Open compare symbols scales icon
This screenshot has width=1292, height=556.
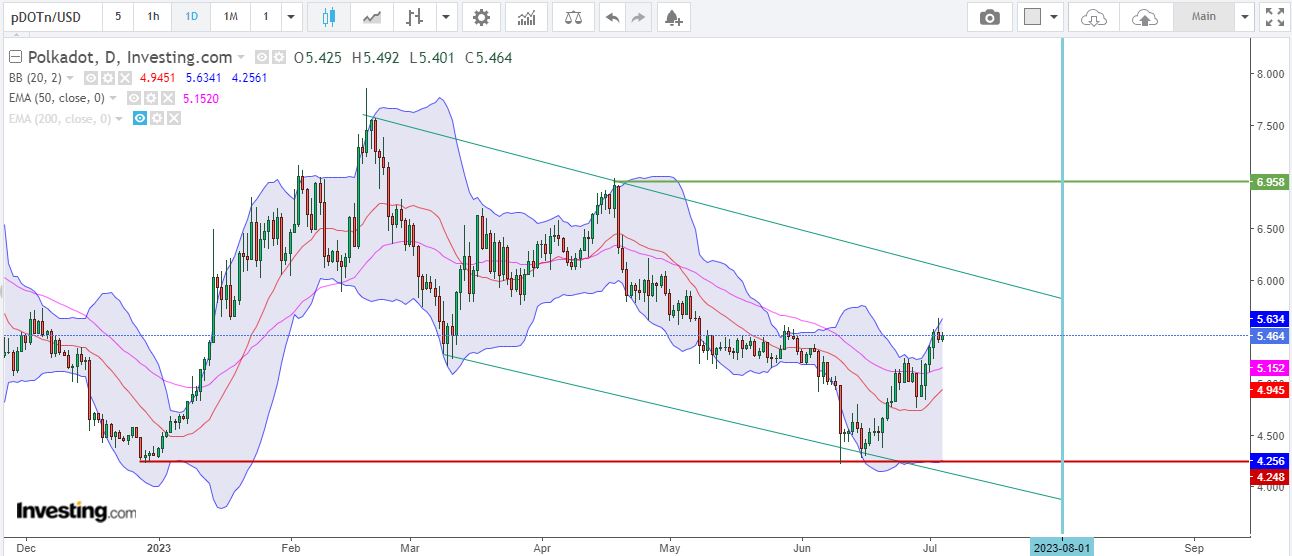(x=573, y=17)
